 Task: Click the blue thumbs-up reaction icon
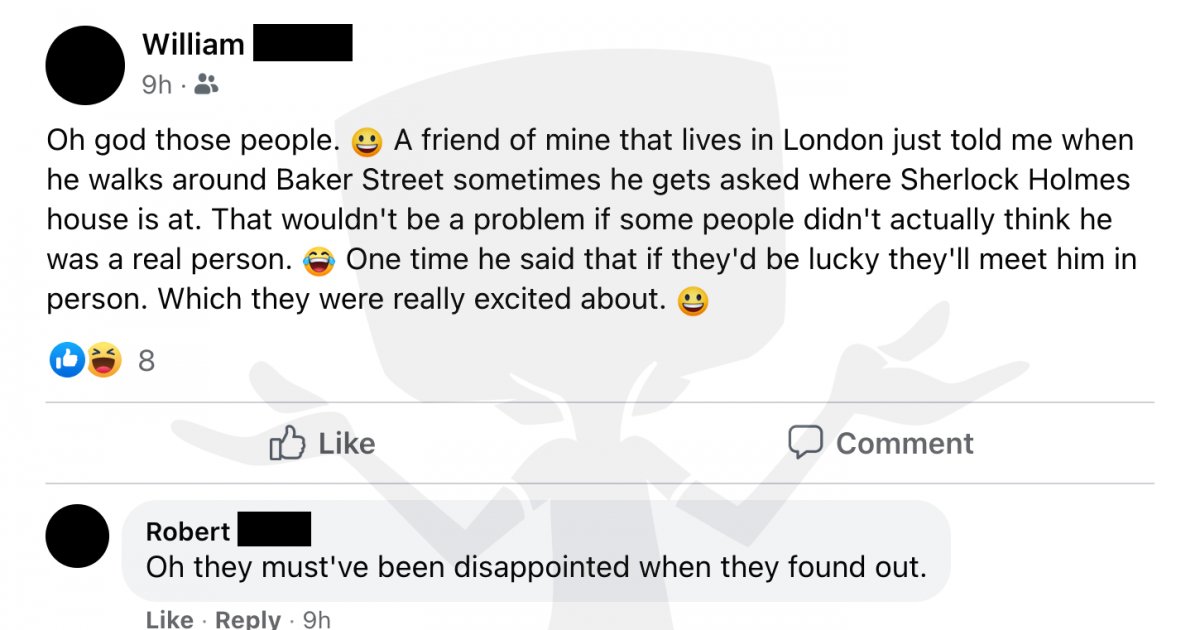pyautogui.click(x=67, y=360)
